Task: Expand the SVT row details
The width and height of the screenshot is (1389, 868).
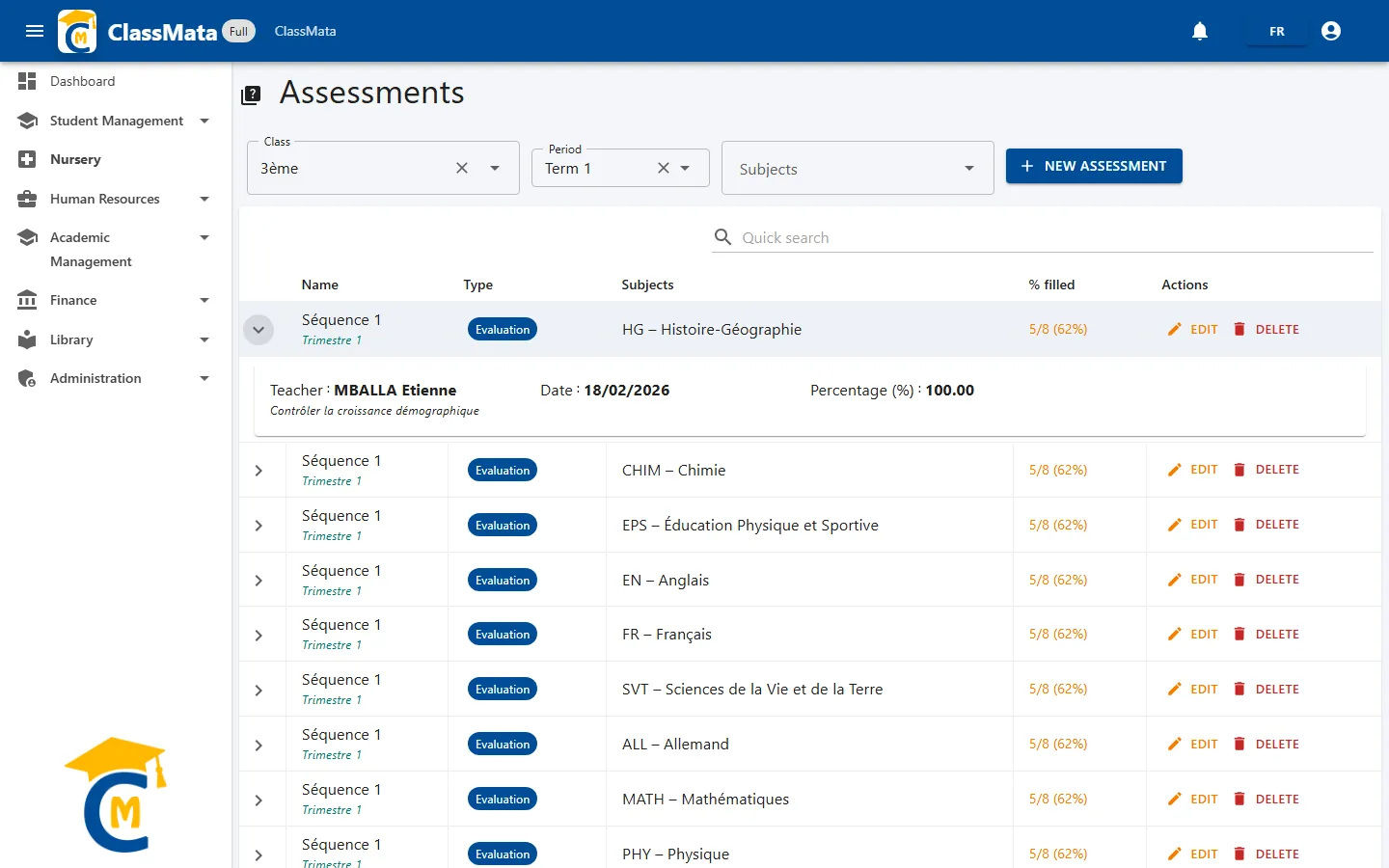Action: tap(259, 691)
